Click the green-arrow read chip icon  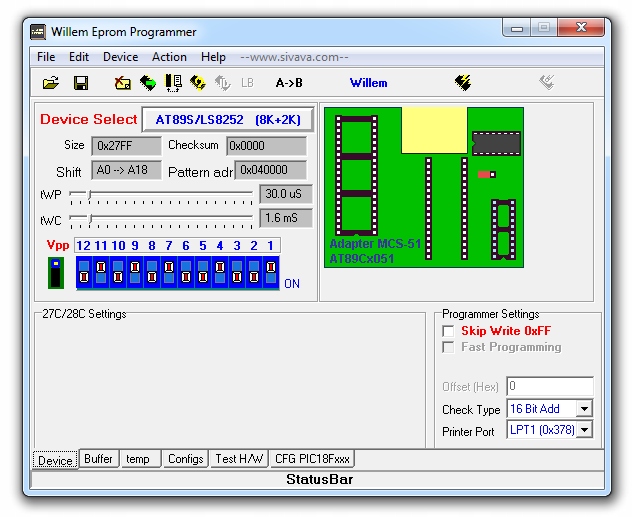click(x=148, y=83)
